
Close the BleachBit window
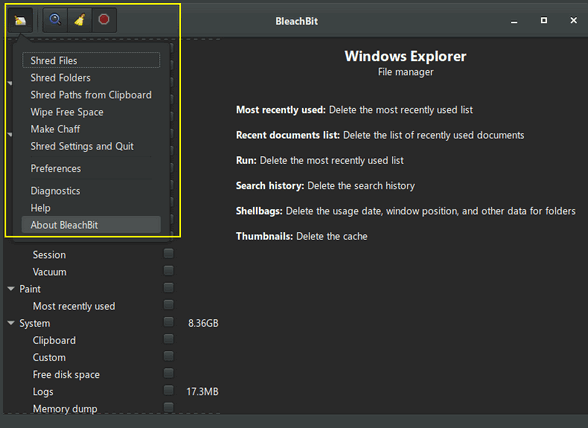point(573,20)
